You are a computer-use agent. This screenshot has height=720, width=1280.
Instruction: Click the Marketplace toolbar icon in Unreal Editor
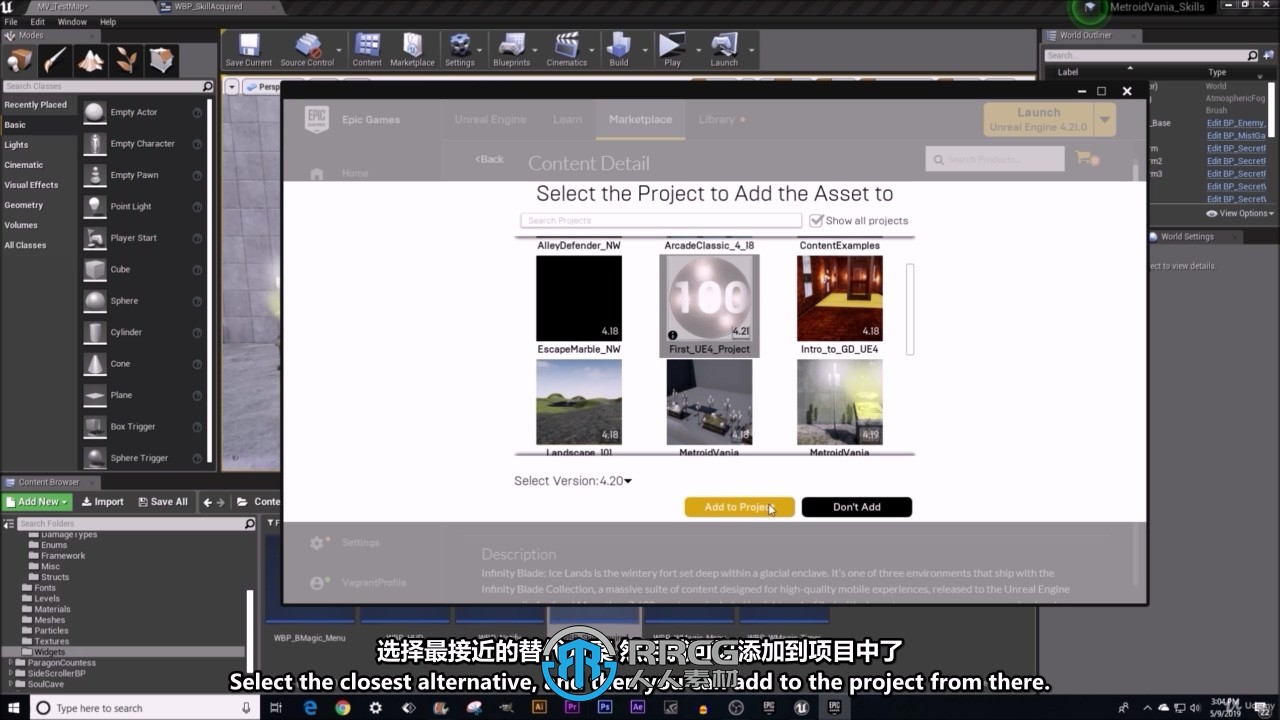click(x=412, y=50)
